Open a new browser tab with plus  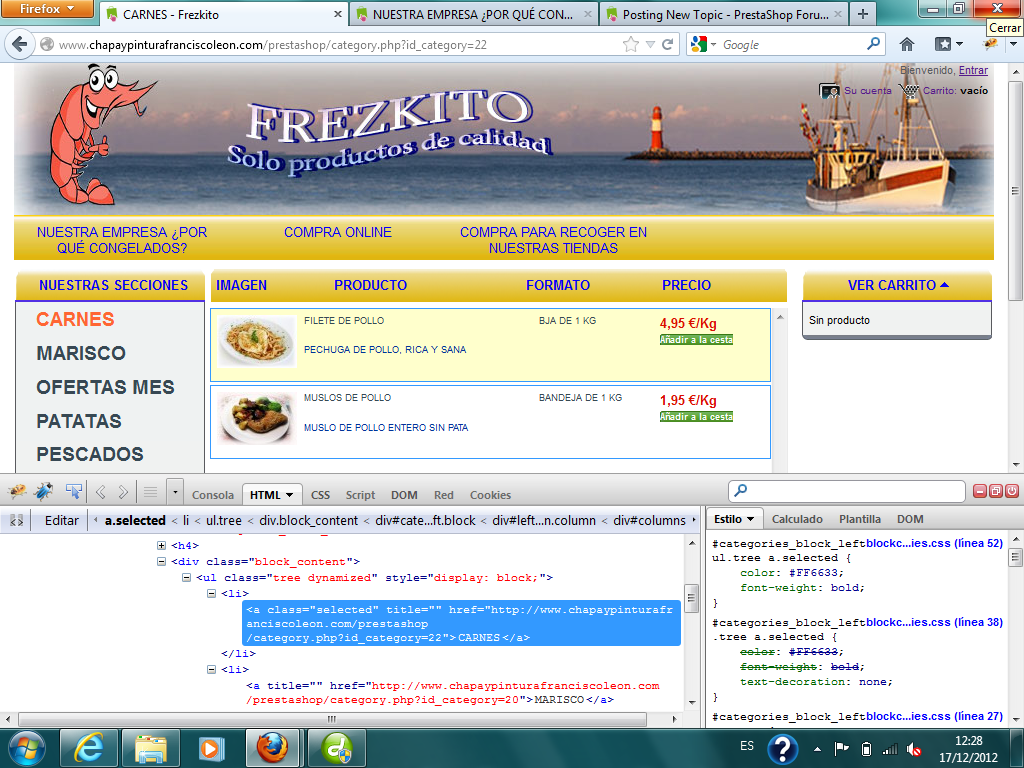click(863, 14)
